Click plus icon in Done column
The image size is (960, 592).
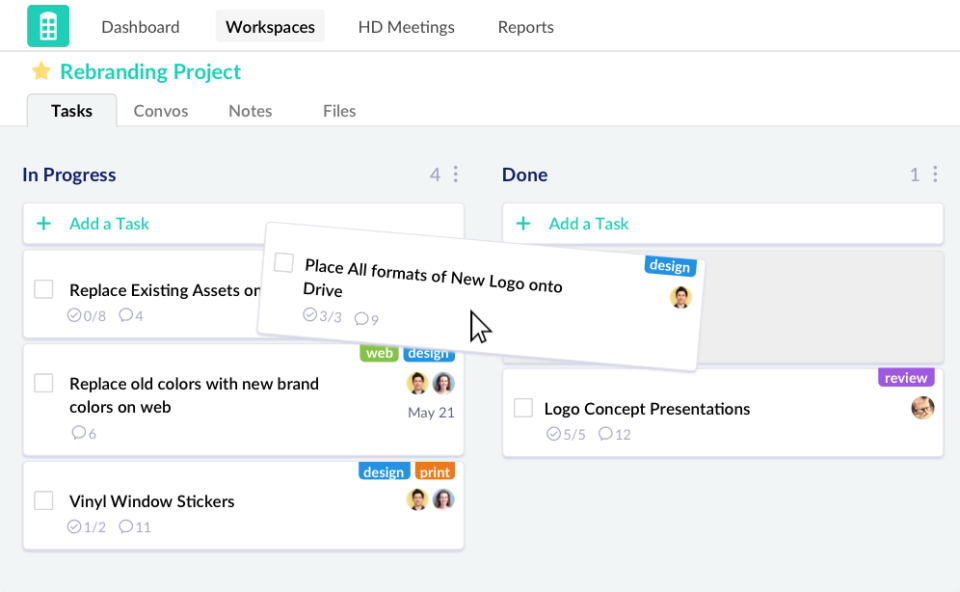tap(523, 224)
